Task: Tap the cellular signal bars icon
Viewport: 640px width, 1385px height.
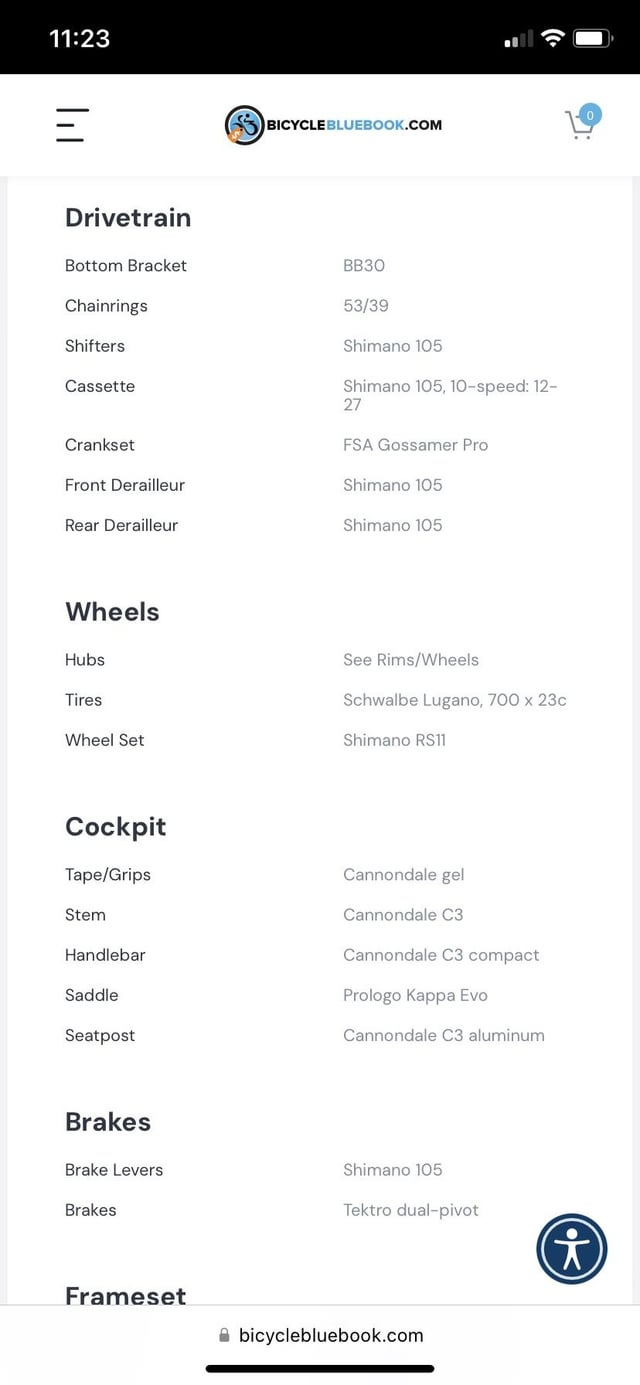Action: click(518, 40)
